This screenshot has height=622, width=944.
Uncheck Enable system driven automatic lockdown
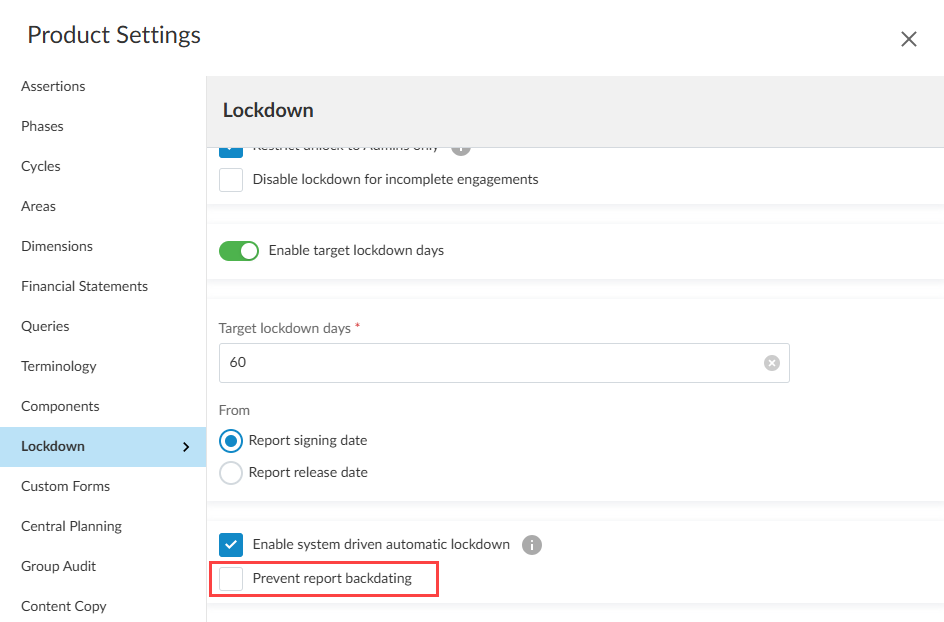pos(230,545)
